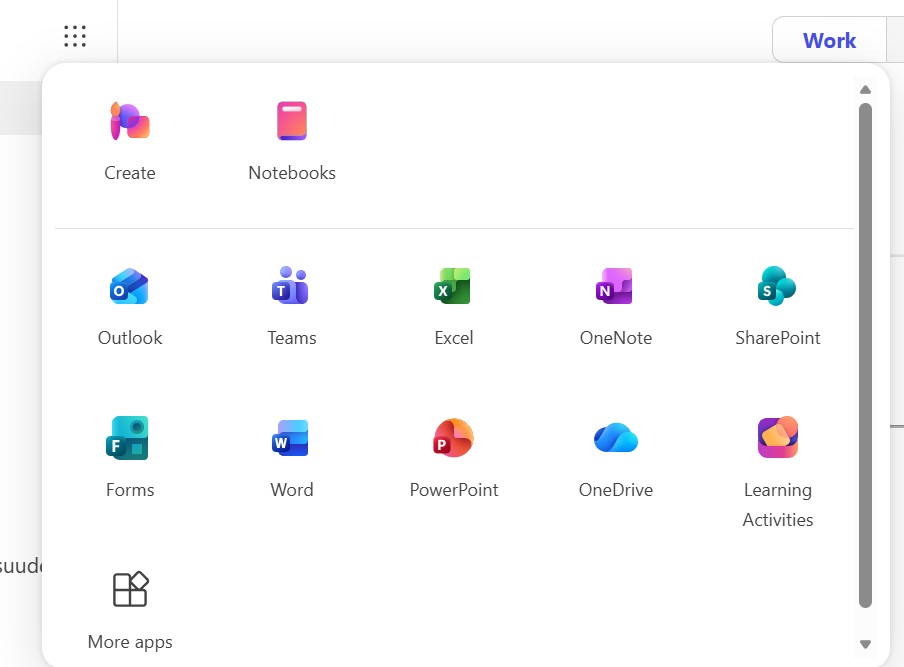Click the More apps icon

130,589
